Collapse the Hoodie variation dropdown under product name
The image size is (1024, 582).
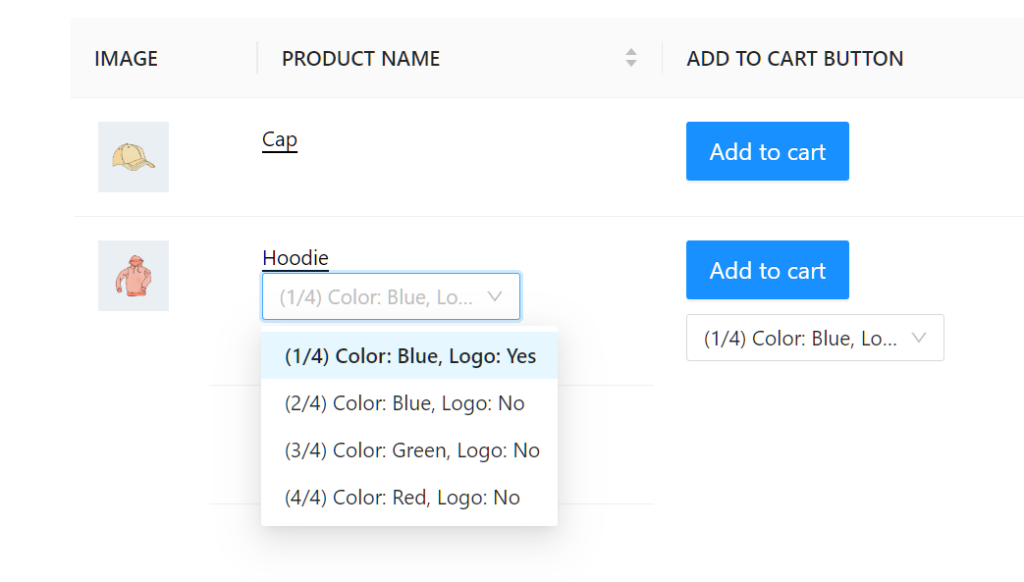click(x=391, y=297)
